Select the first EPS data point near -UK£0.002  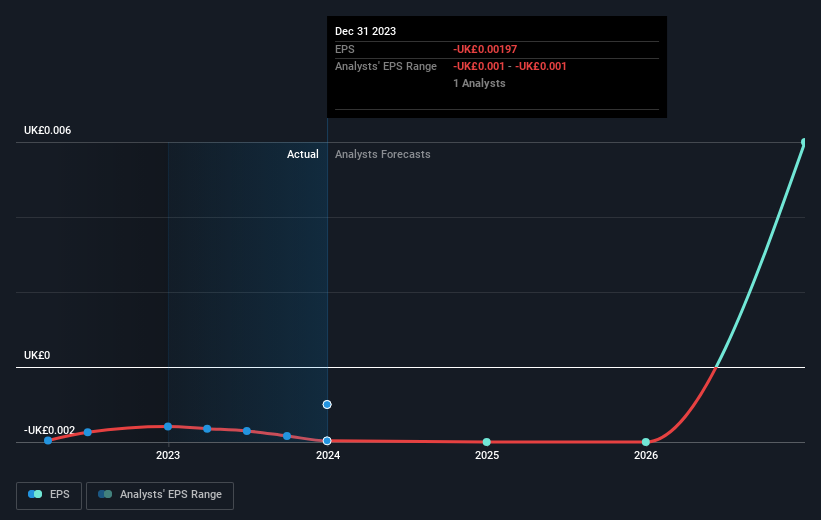click(48, 440)
